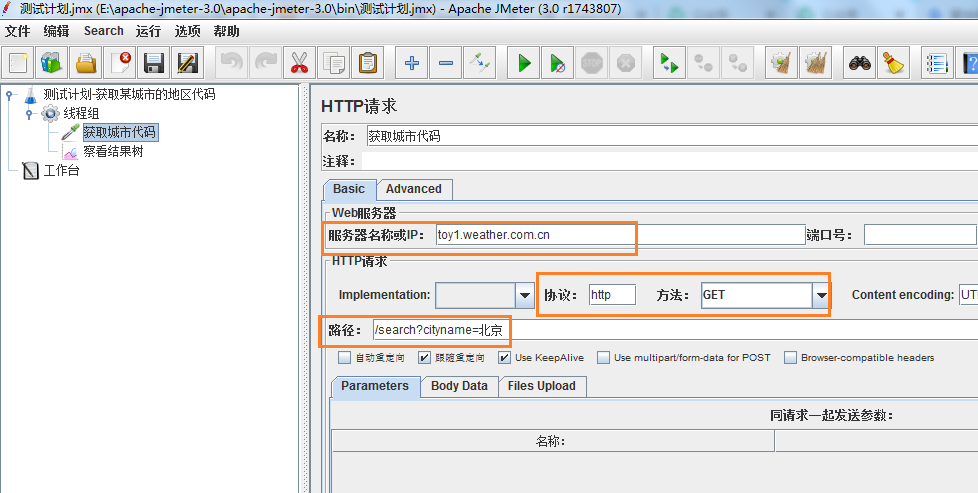
Task: Select the 获取城市代码 sampler tree item
Action: click(x=119, y=132)
